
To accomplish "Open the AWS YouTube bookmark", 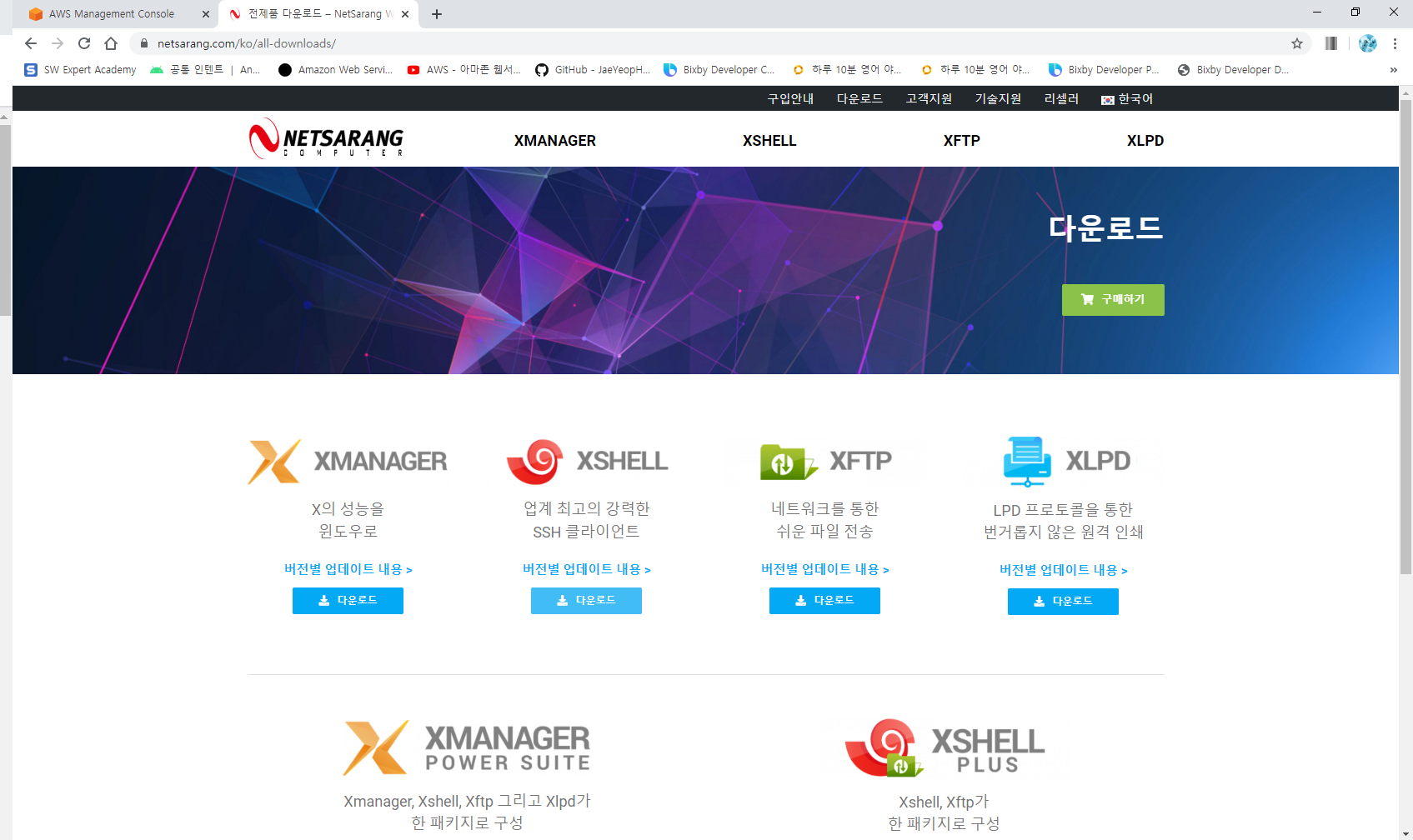I will (463, 70).
